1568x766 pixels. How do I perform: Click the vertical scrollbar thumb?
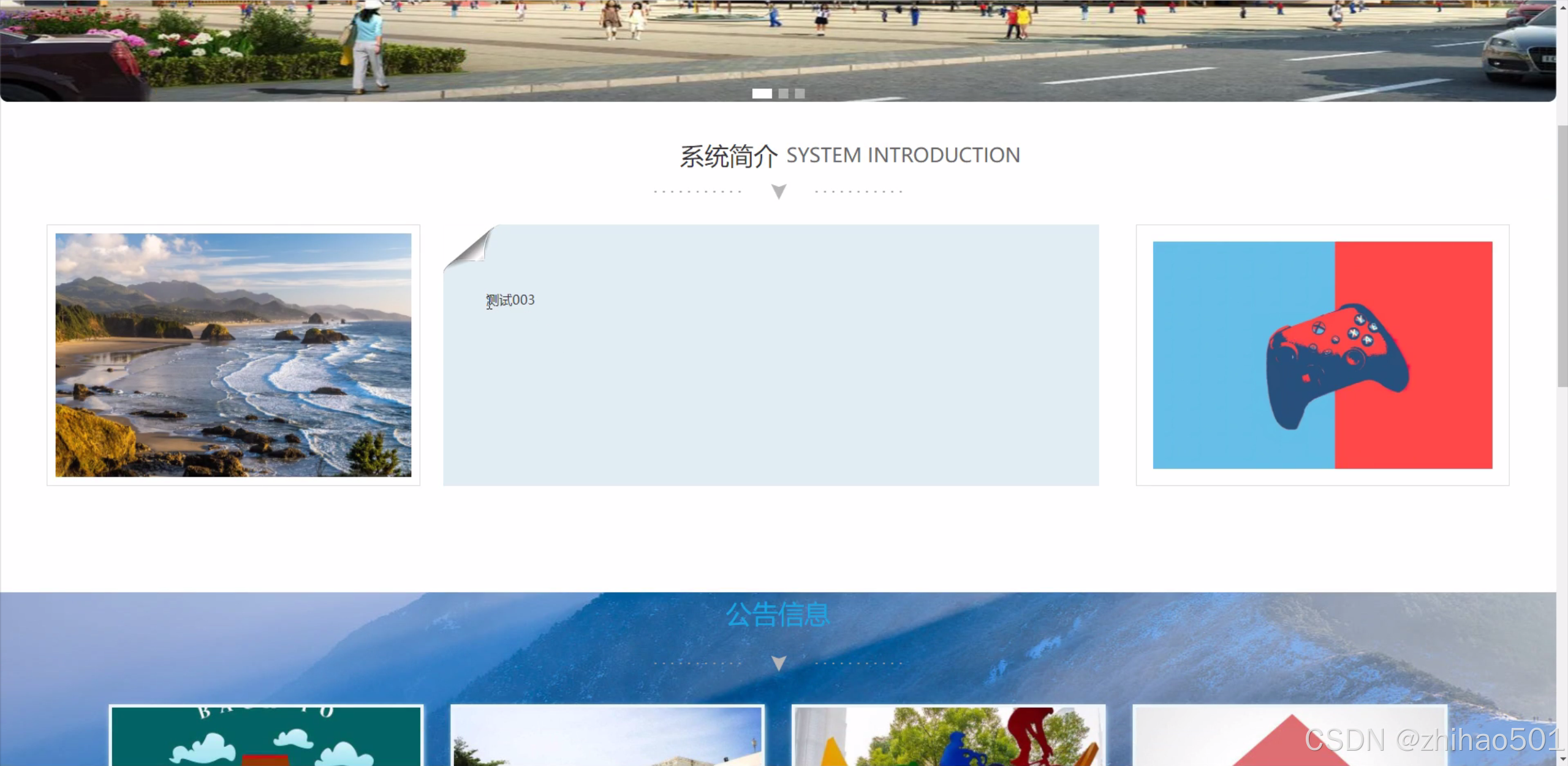tap(1562, 256)
